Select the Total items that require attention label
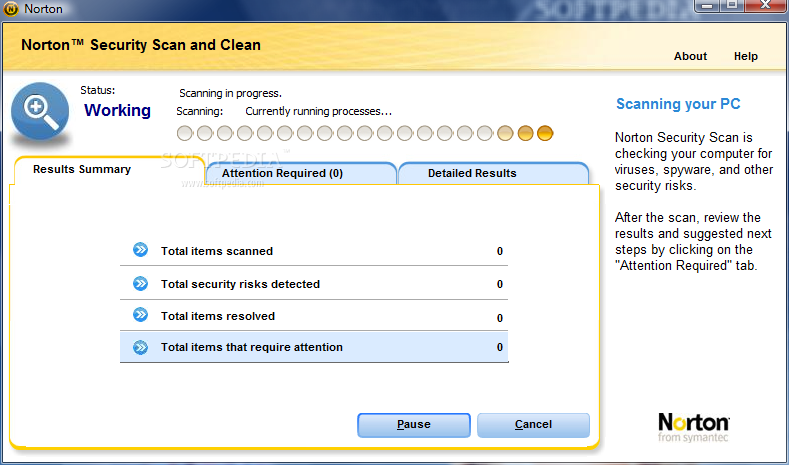 252,347
